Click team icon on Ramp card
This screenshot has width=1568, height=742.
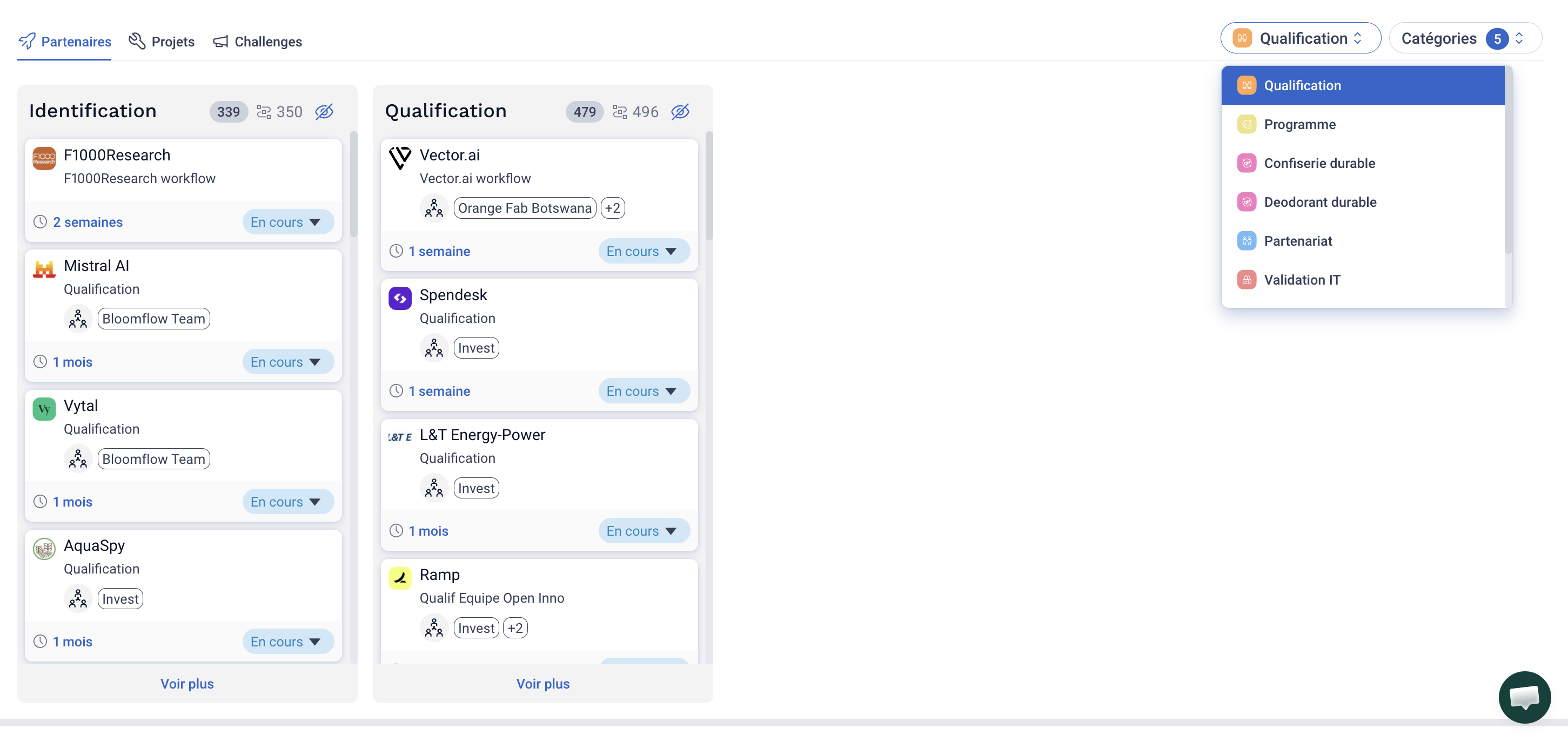tap(434, 628)
